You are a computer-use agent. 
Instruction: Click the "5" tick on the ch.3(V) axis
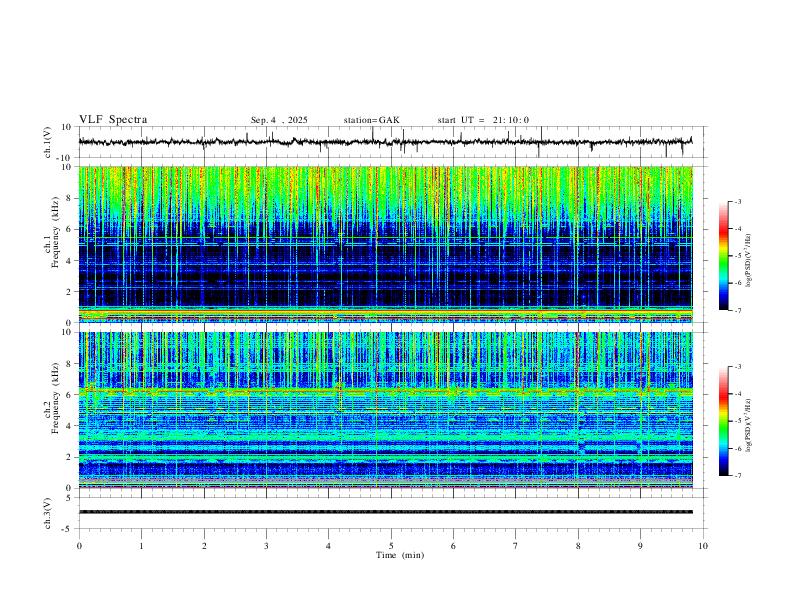[x=69, y=498]
